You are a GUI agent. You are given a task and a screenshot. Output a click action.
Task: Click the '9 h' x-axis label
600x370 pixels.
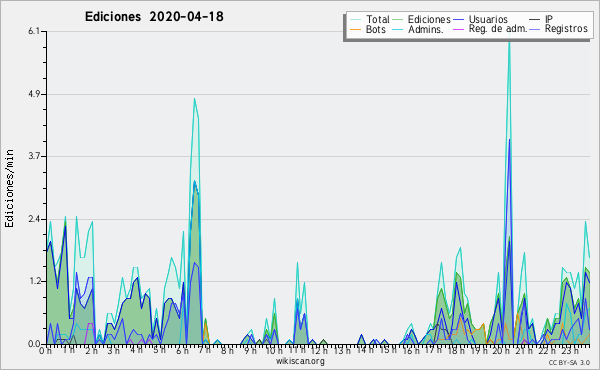[251, 351]
